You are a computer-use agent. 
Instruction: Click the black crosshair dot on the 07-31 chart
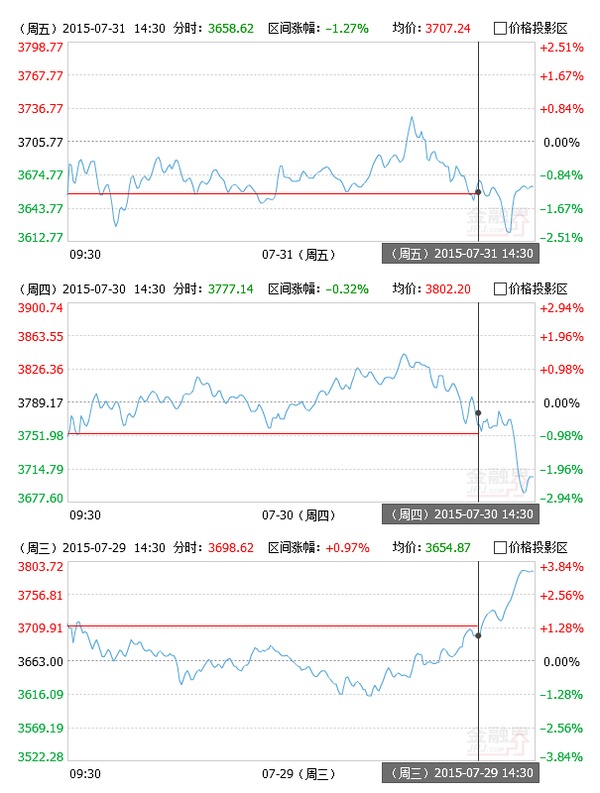[x=478, y=191]
